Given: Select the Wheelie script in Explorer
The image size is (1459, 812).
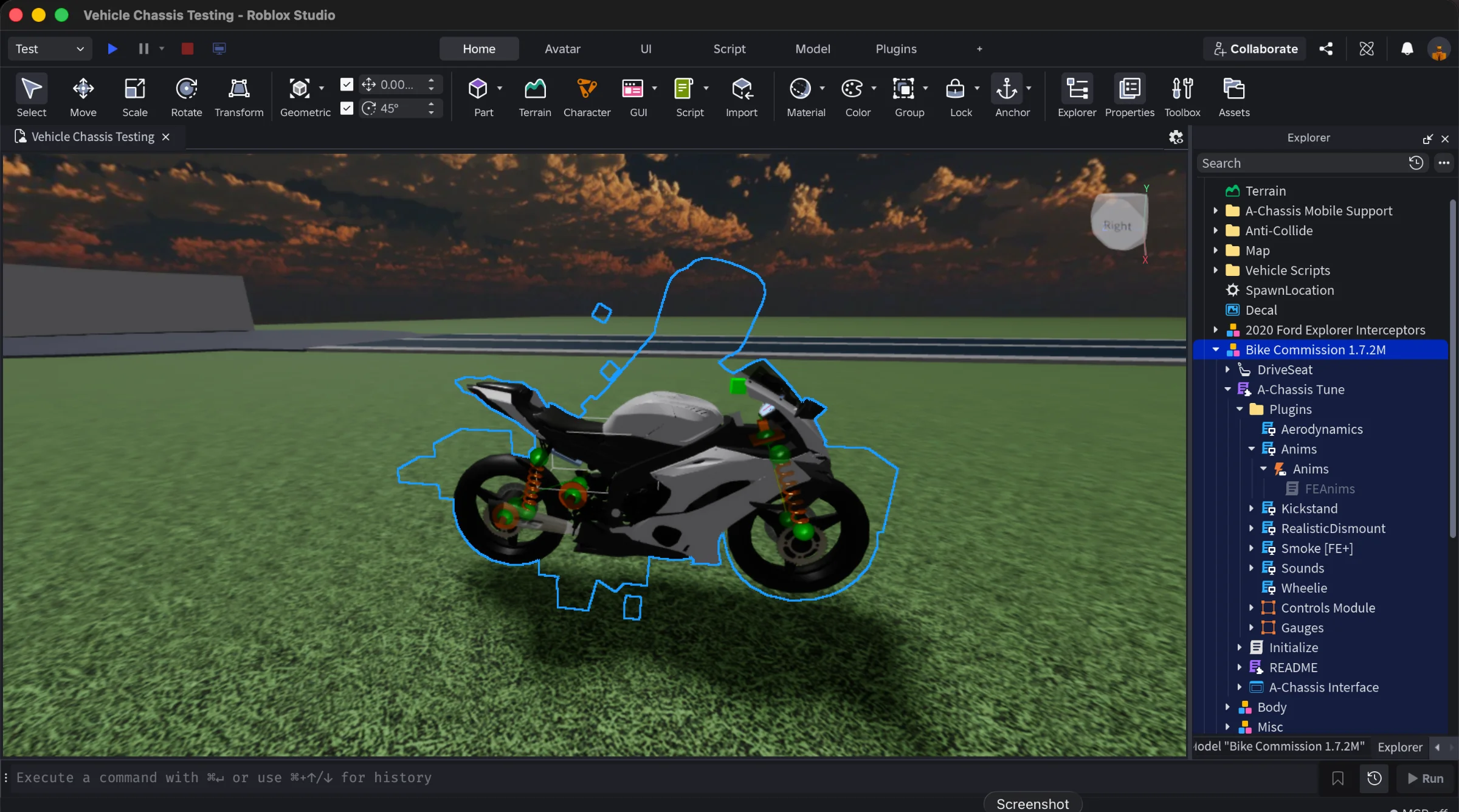Looking at the screenshot, I should [x=1303, y=588].
